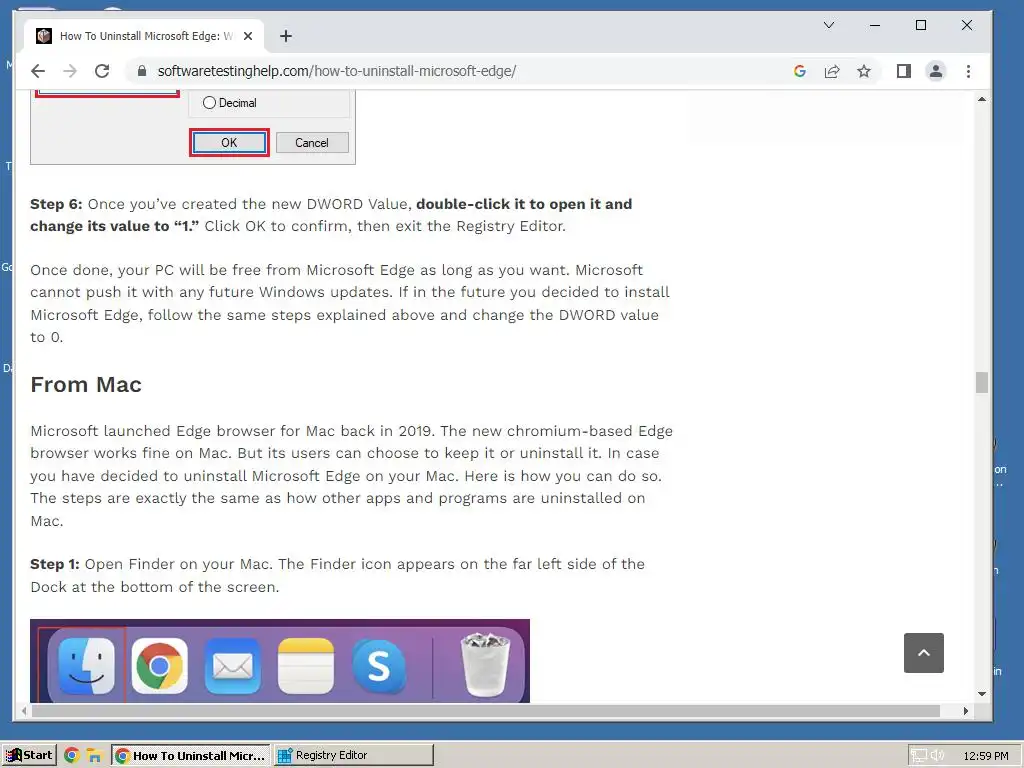The image size is (1024, 768).
Task: Click the vertical scrollbar thumb
Action: 982,382
